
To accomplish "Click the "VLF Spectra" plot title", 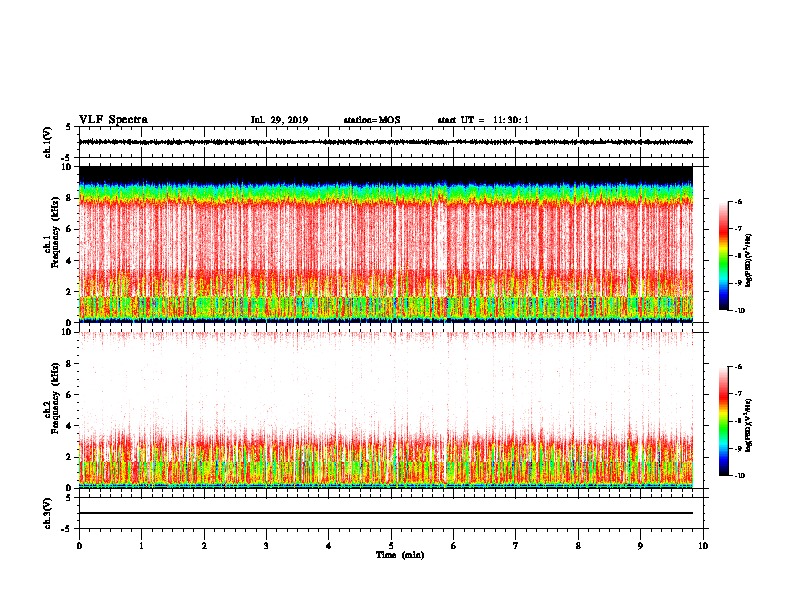I will click(x=113, y=119).
